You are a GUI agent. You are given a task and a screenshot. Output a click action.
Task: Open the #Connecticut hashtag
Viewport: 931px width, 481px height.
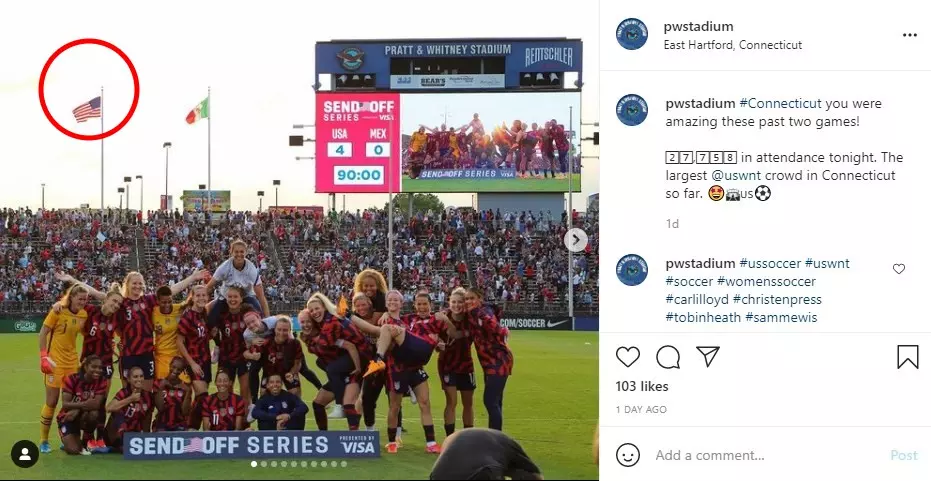780,103
